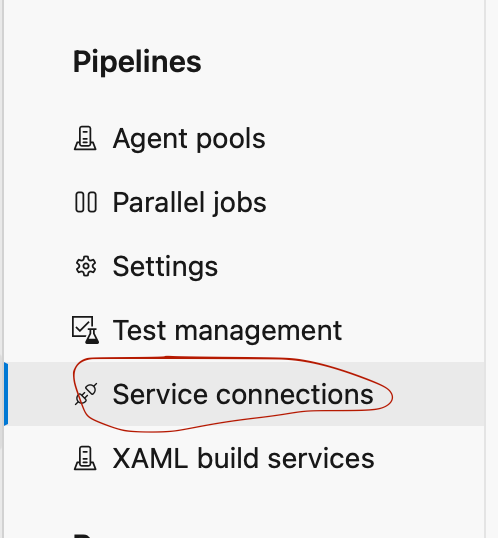Navigate to XAML build services

(243, 458)
